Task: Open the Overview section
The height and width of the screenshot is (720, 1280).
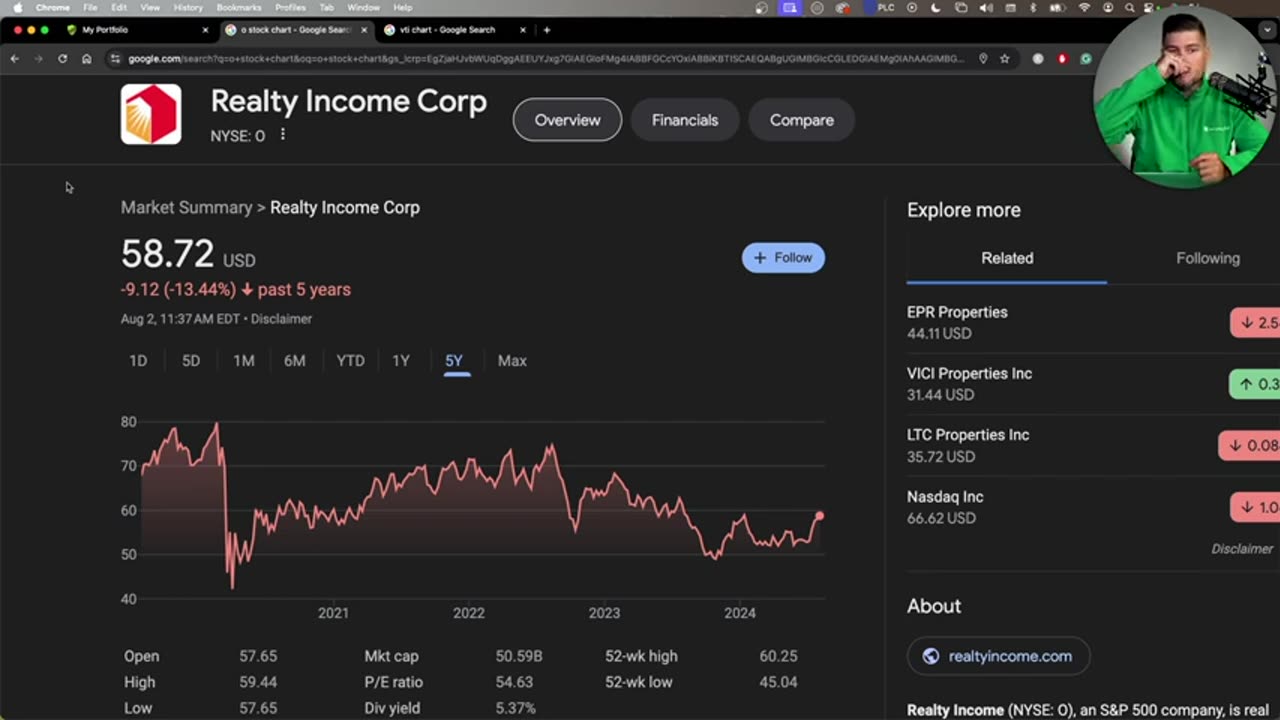Action: coord(567,120)
